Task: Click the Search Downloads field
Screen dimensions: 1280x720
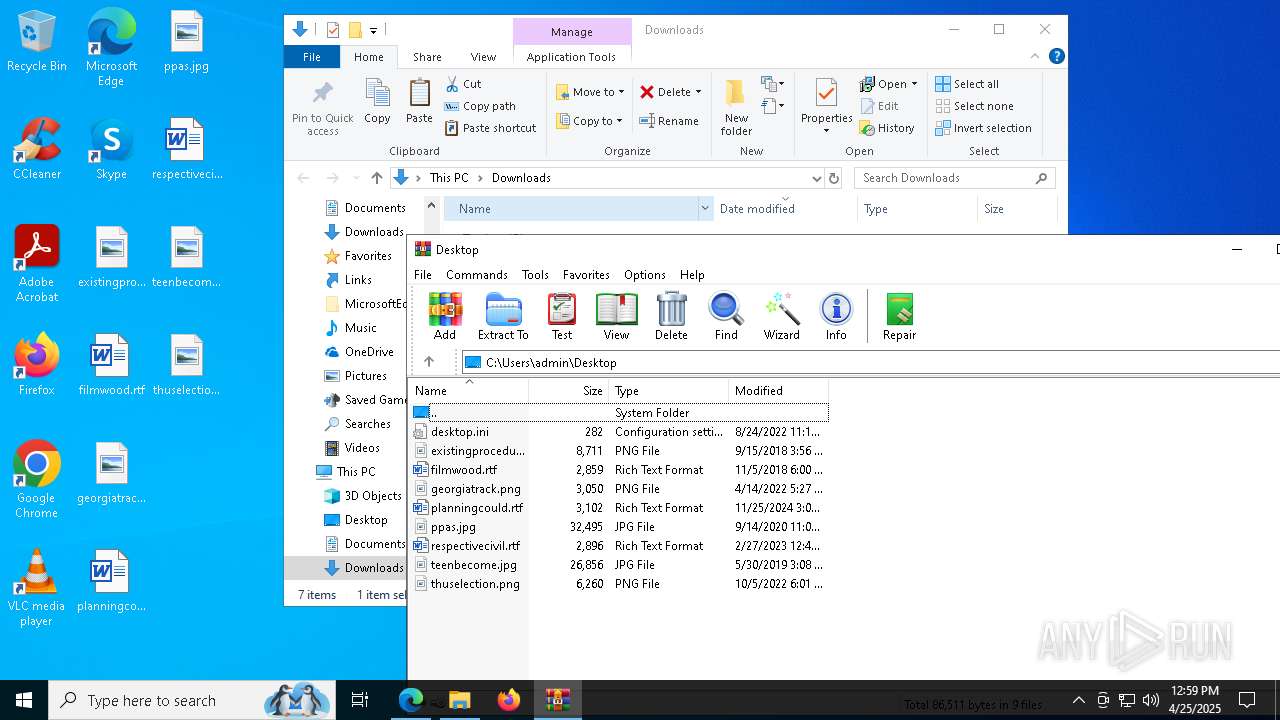Action: pyautogui.click(x=955, y=178)
